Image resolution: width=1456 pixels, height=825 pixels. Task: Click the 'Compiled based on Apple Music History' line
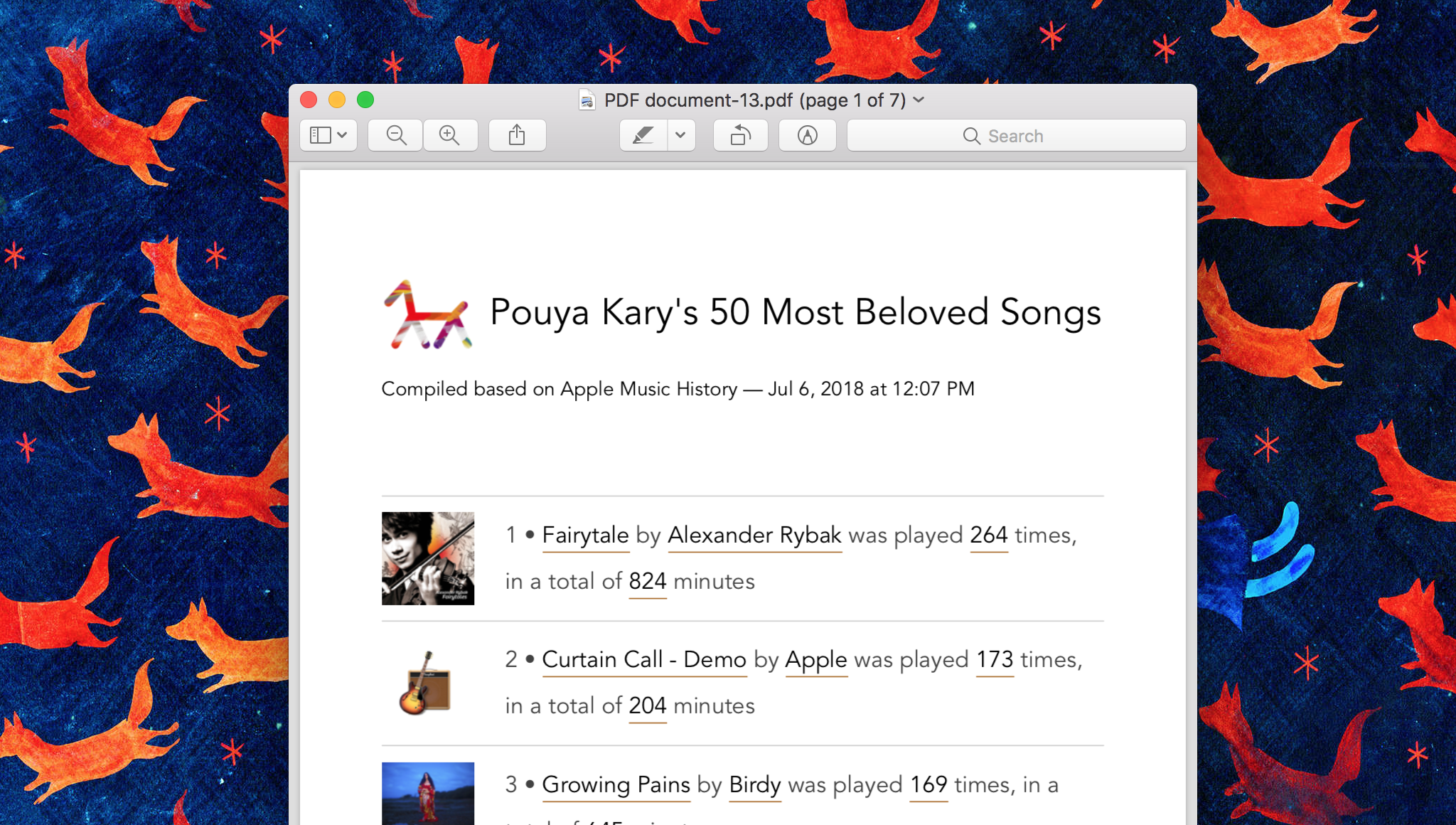[678, 389]
